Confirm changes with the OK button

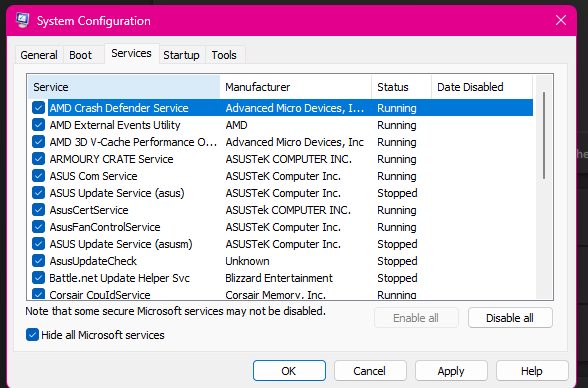[x=289, y=371]
